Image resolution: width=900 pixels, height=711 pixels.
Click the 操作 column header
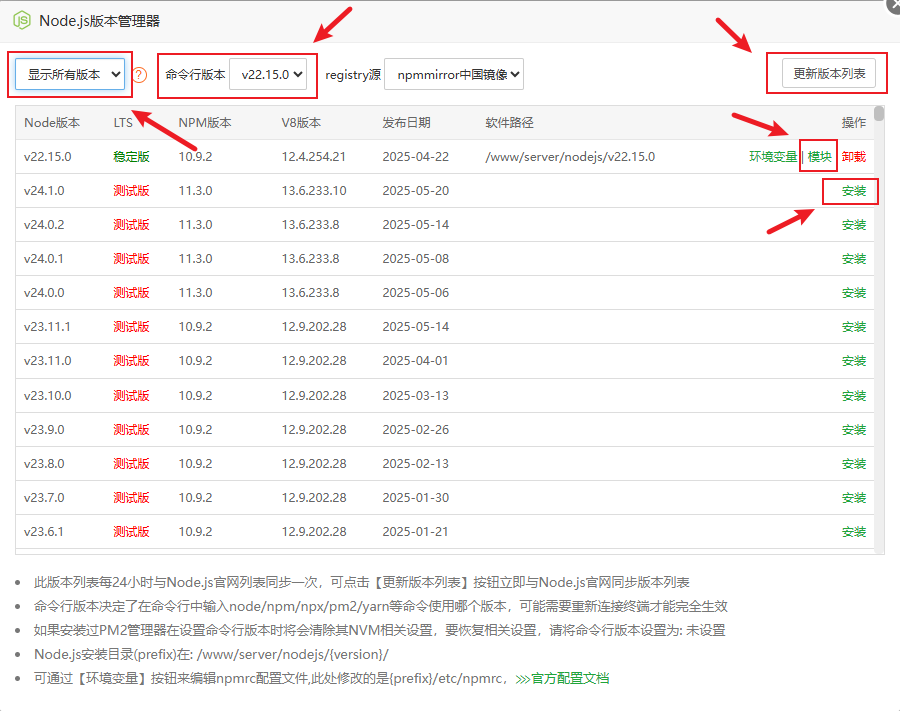pos(854,123)
